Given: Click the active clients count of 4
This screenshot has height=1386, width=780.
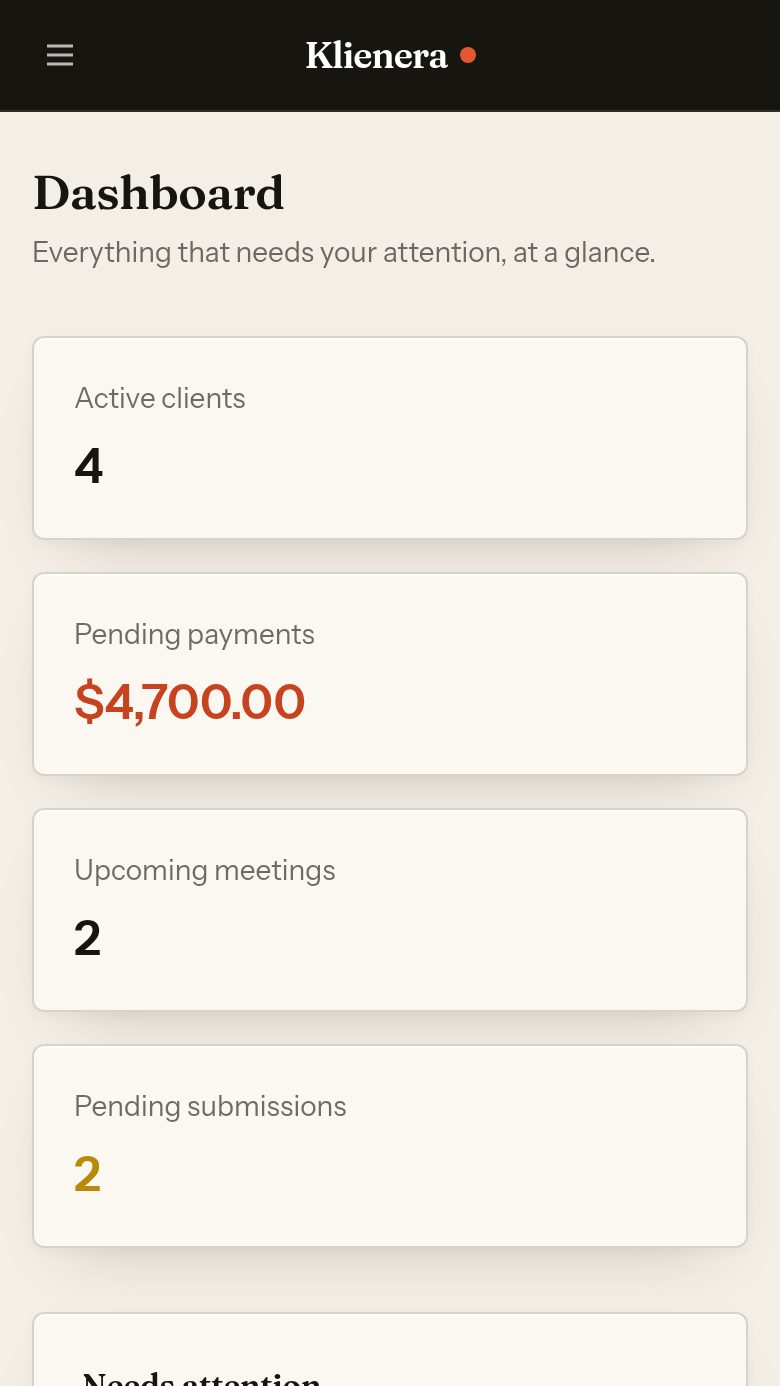Looking at the screenshot, I should point(88,466).
